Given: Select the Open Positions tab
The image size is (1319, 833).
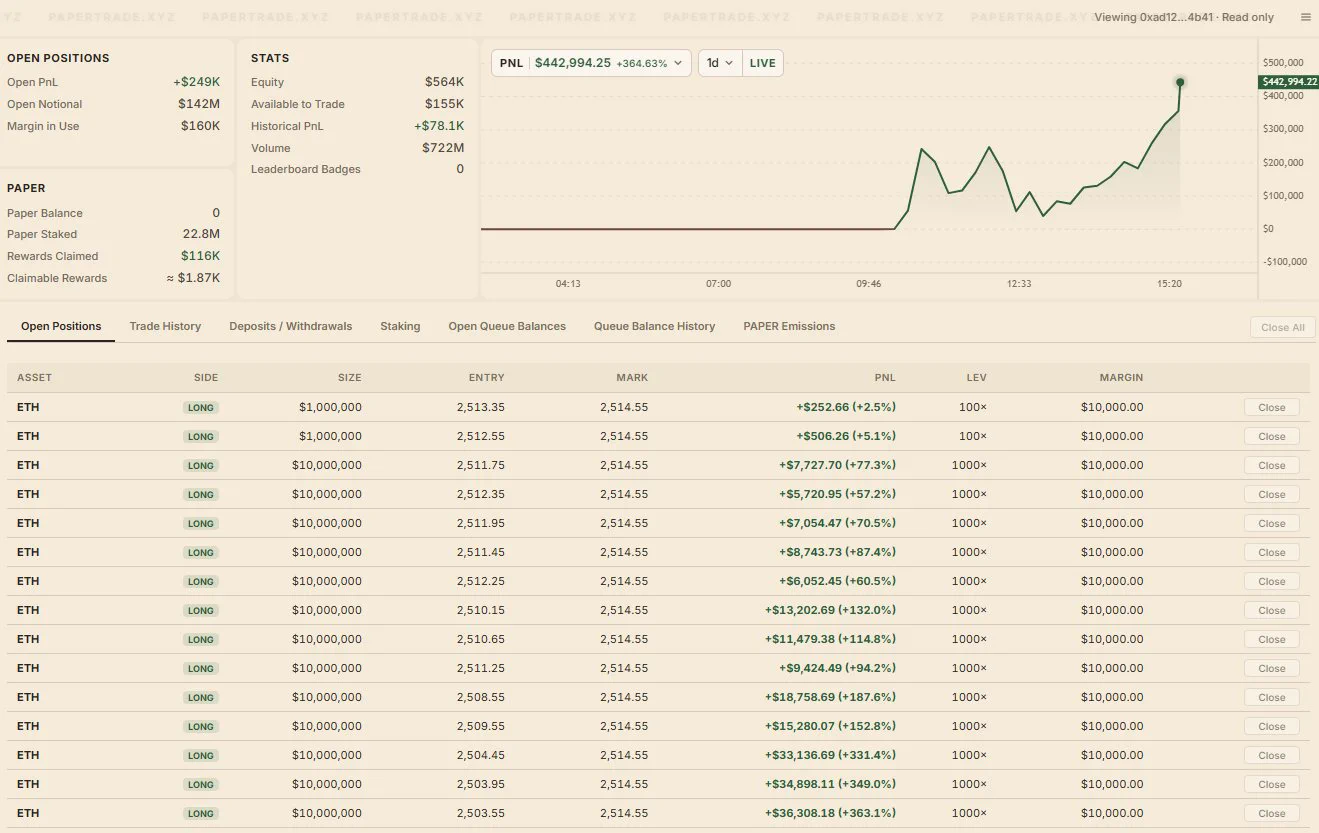Looking at the screenshot, I should [x=61, y=326].
